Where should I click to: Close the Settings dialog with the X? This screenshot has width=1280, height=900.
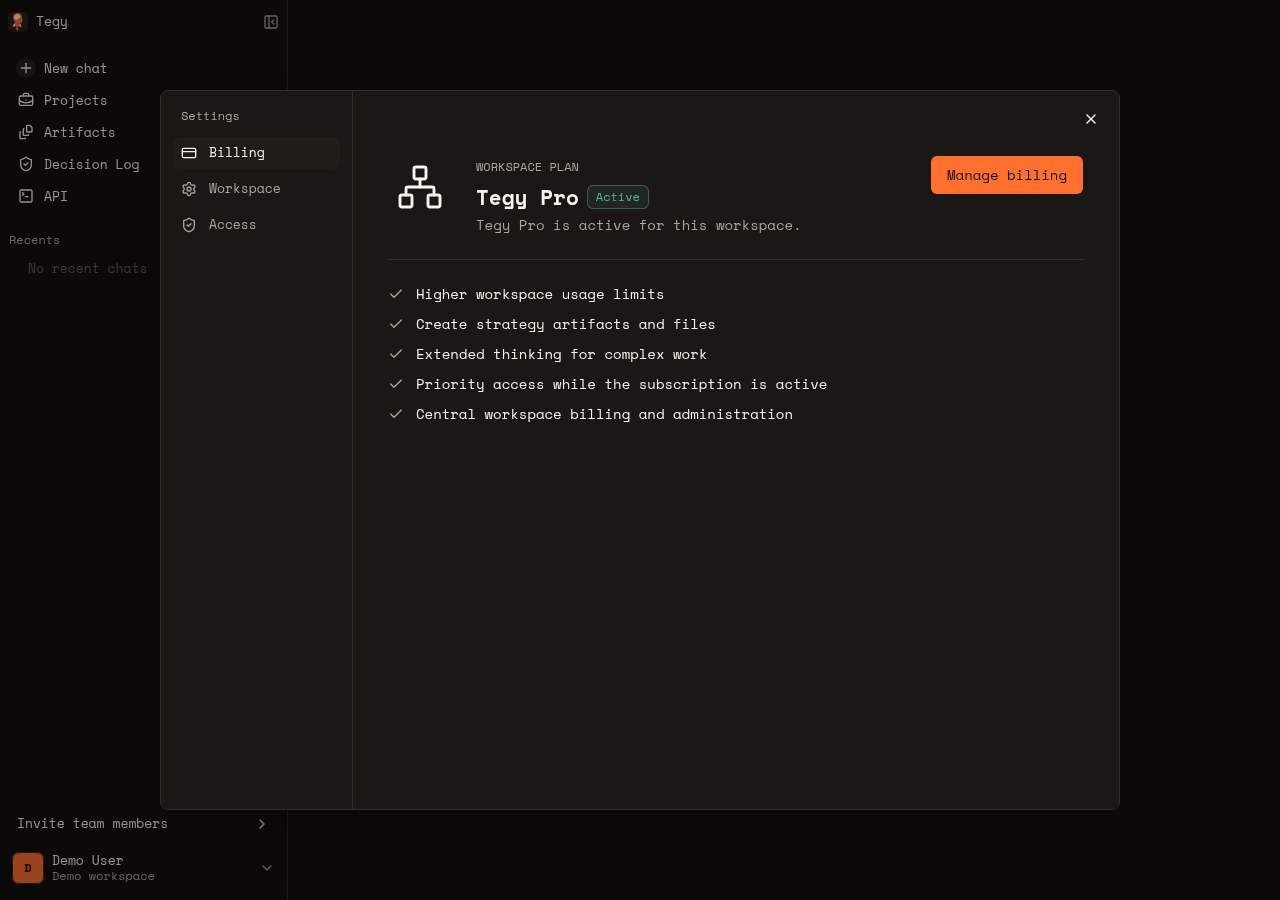pos(1091,119)
